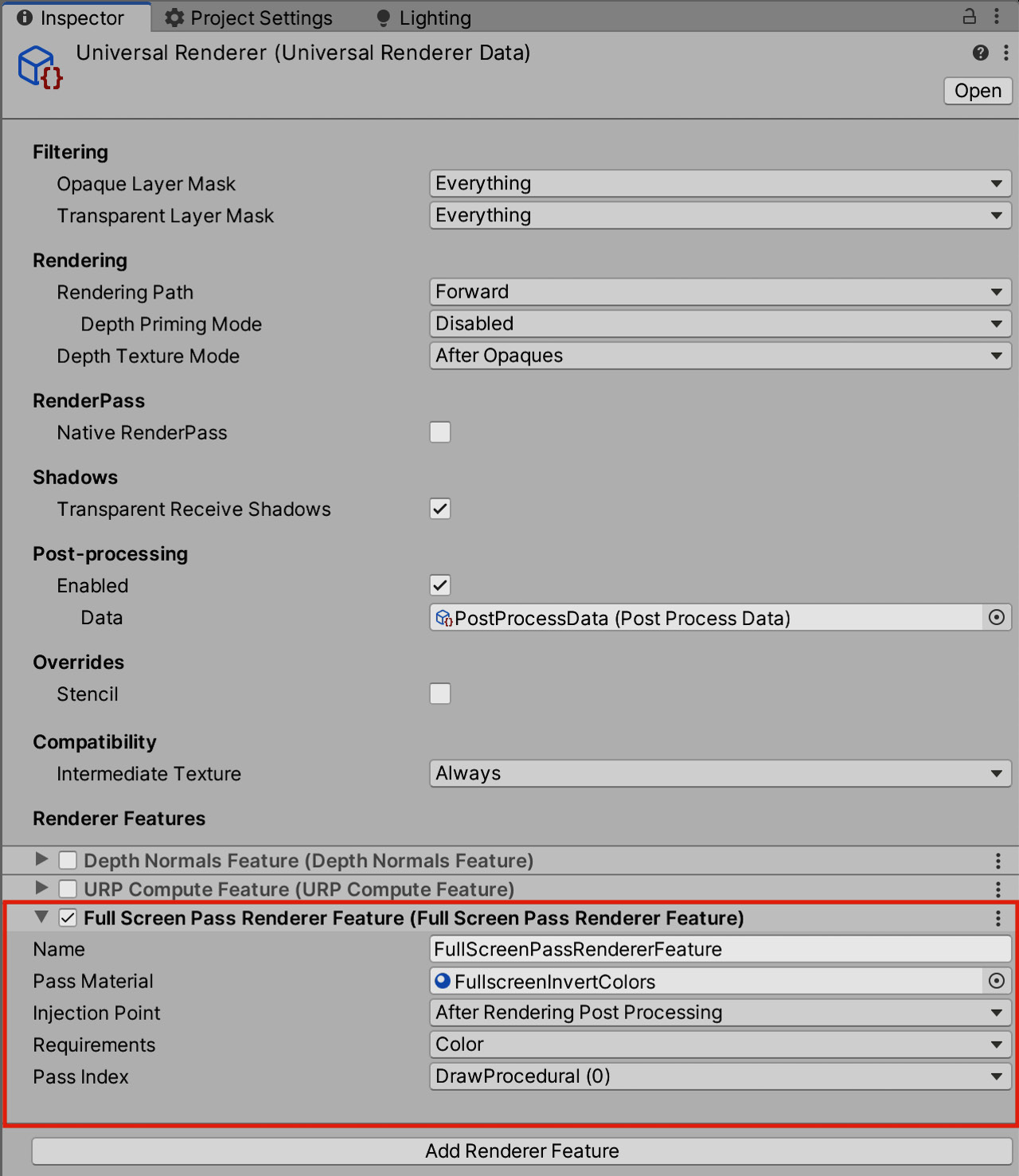Uncheck the Post-processing Enabled checkbox
Screen dimensions: 1019x1176
[x=440, y=585]
